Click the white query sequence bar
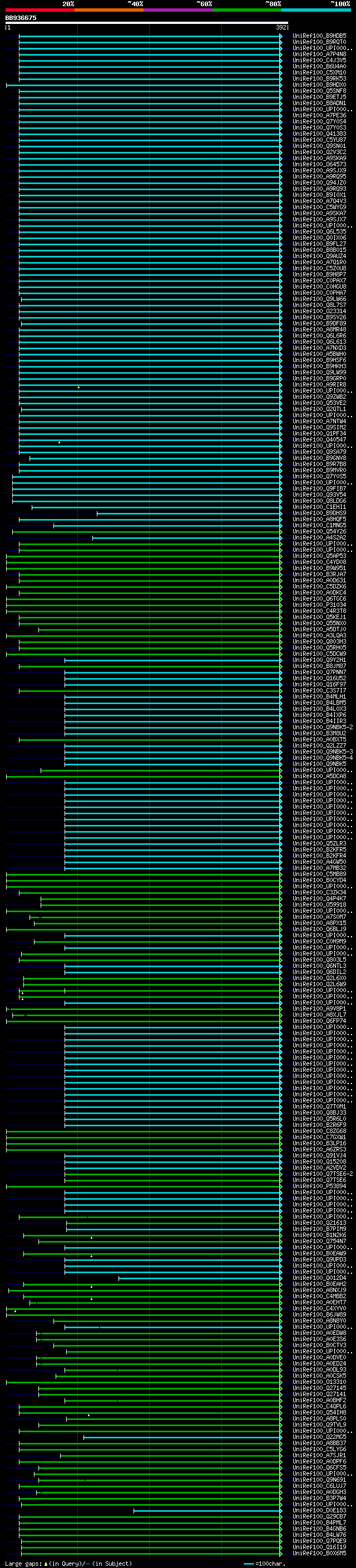 tap(147, 23)
